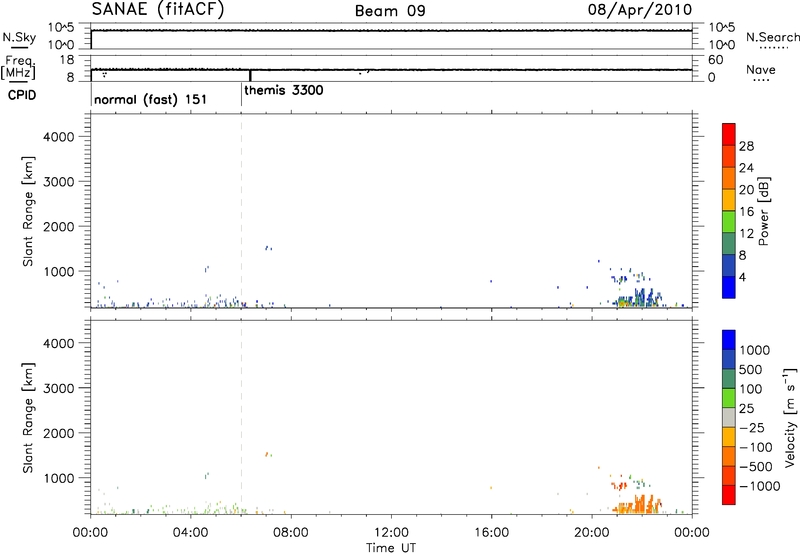This screenshot has height=554, width=800.
Task: Click the Slant Range label of velocity panel
Action: (28, 418)
